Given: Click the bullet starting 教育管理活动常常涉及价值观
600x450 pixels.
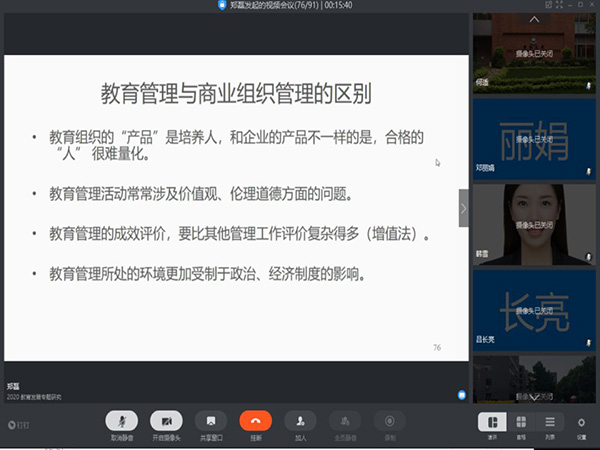Looking at the screenshot, I should point(201,194).
